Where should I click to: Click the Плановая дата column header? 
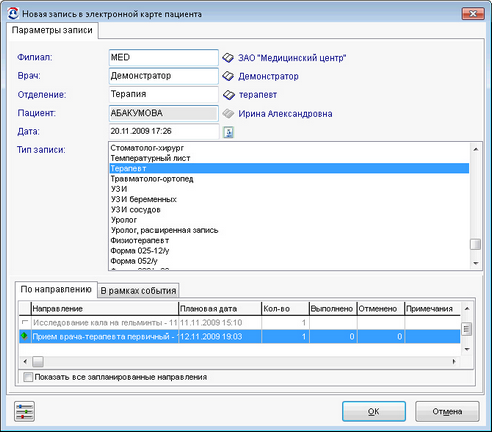(x=220, y=309)
